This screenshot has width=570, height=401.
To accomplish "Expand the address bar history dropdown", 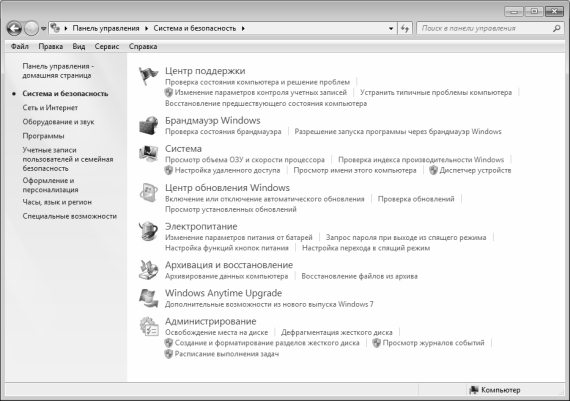I will pos(391,28).
